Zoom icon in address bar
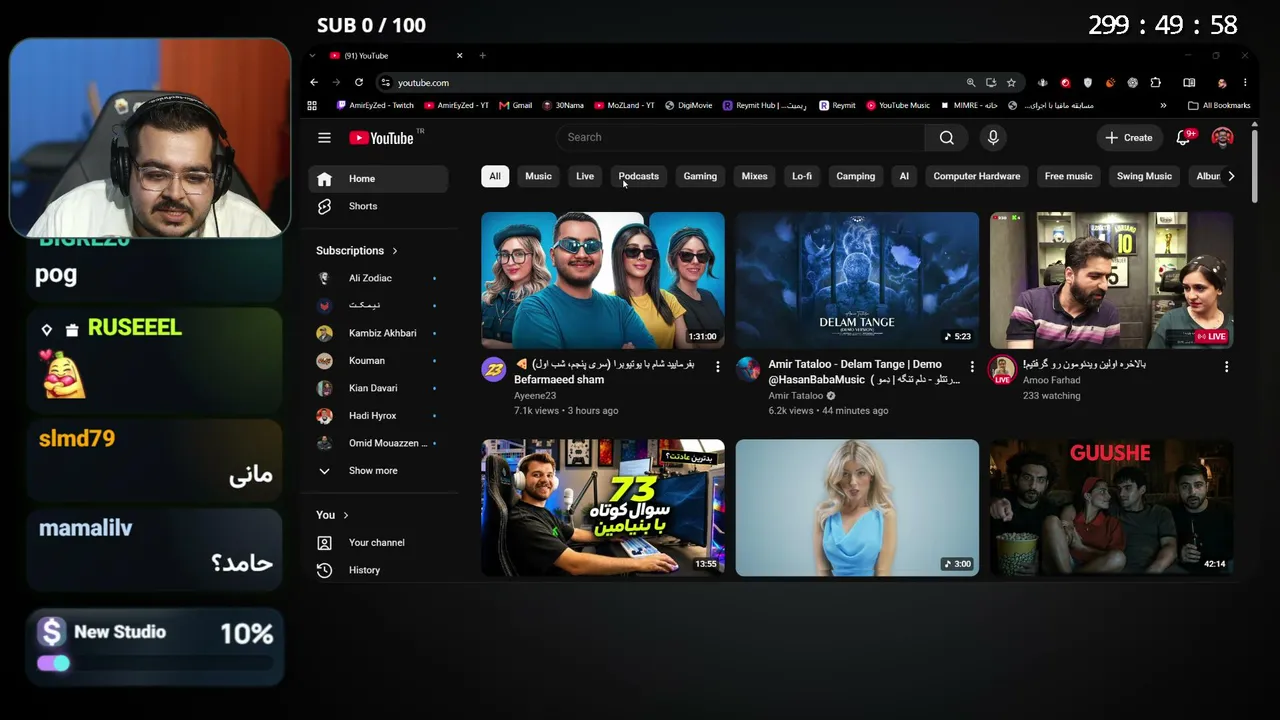1280x720 pixels. [970, 83]
